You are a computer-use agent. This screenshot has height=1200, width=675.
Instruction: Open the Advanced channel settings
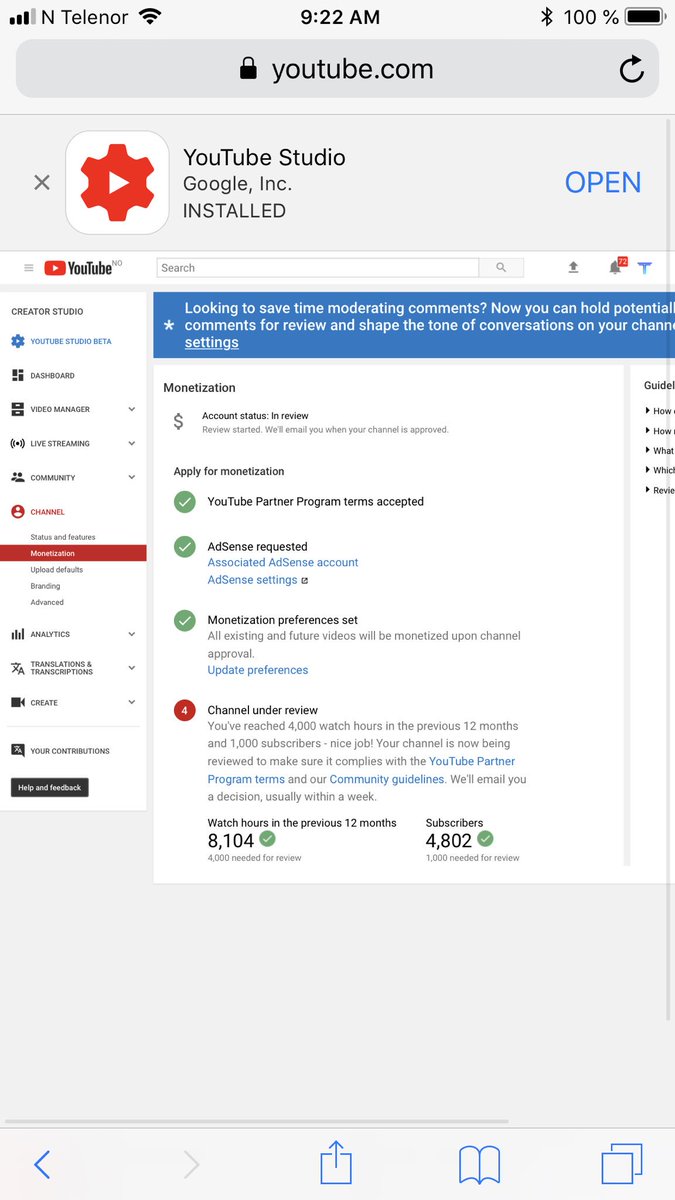[x=47, y=602]
